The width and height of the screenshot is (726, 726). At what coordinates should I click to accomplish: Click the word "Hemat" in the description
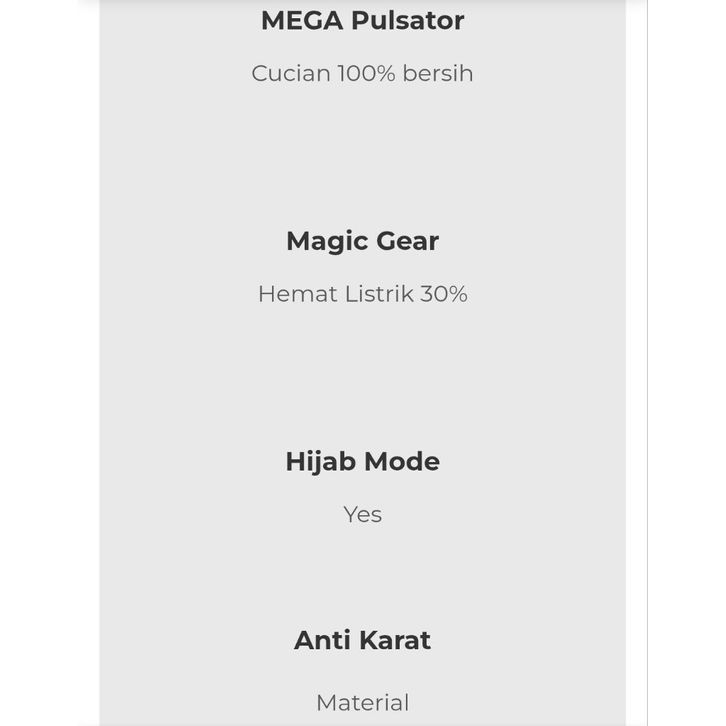[291, 294]
